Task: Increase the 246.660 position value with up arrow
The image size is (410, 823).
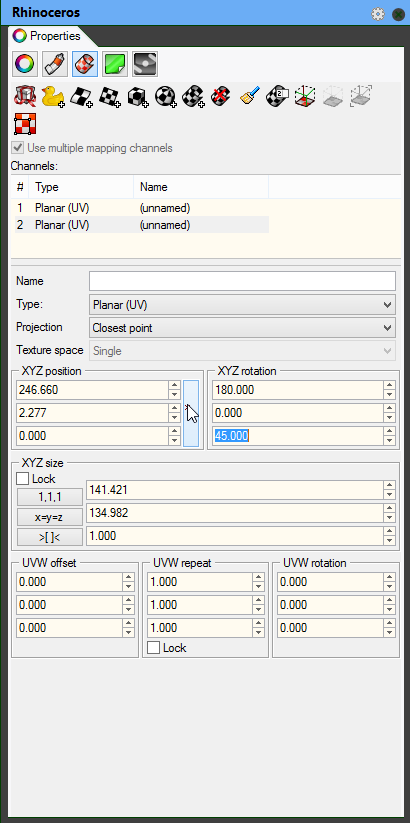Action: coord(175,385)
